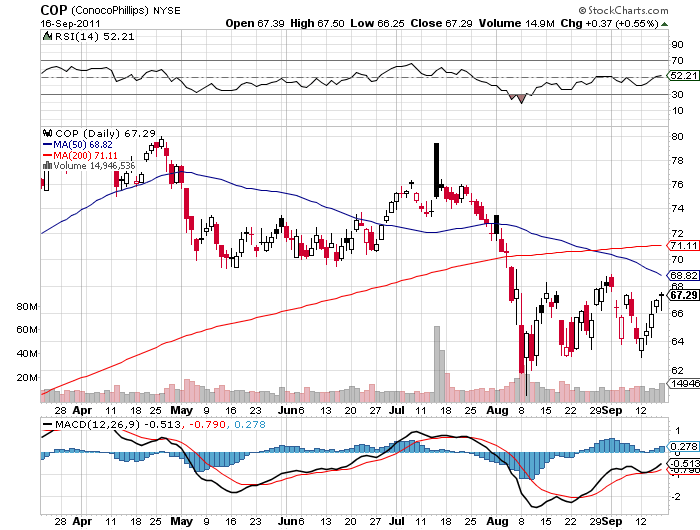Click the candlestick icon beside COP (Daily)
Image resolution: width=700 pixels, height=530 pixels.
coord(47,133)
